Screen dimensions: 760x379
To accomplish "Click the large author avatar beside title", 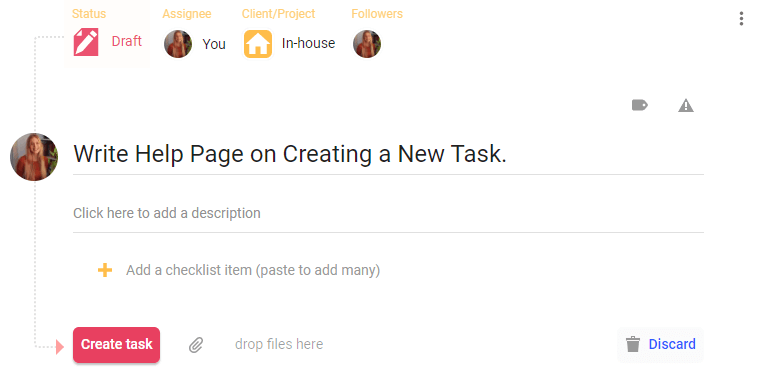I will pos(34,157).
